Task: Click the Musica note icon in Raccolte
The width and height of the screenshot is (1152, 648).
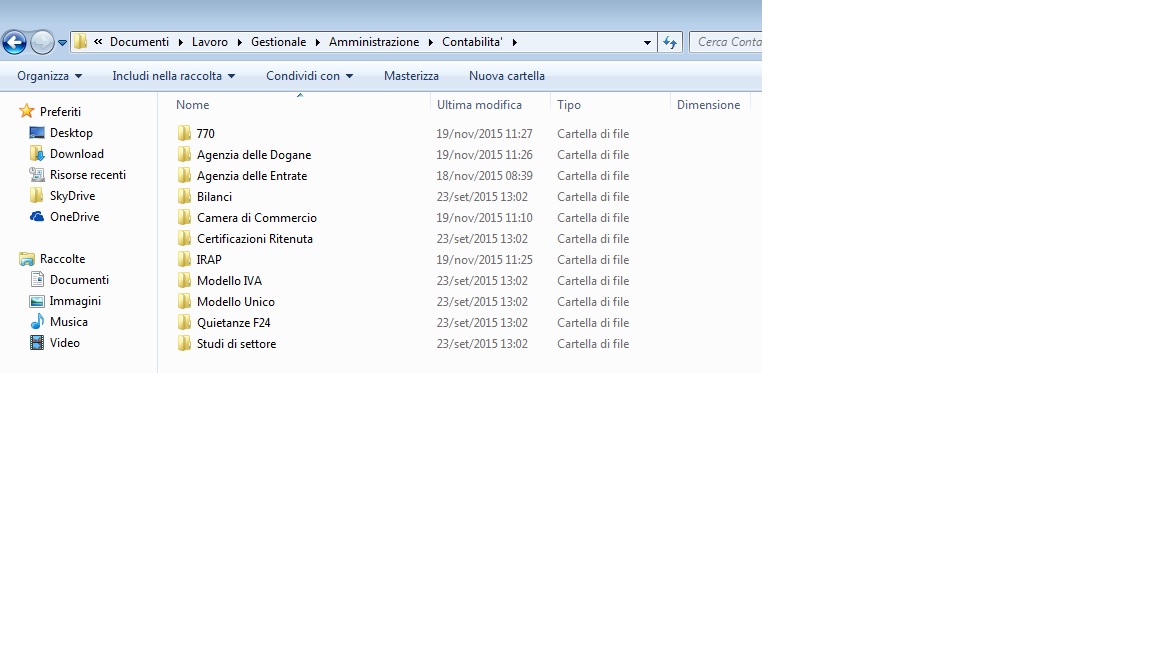Action: click(37, 322)
